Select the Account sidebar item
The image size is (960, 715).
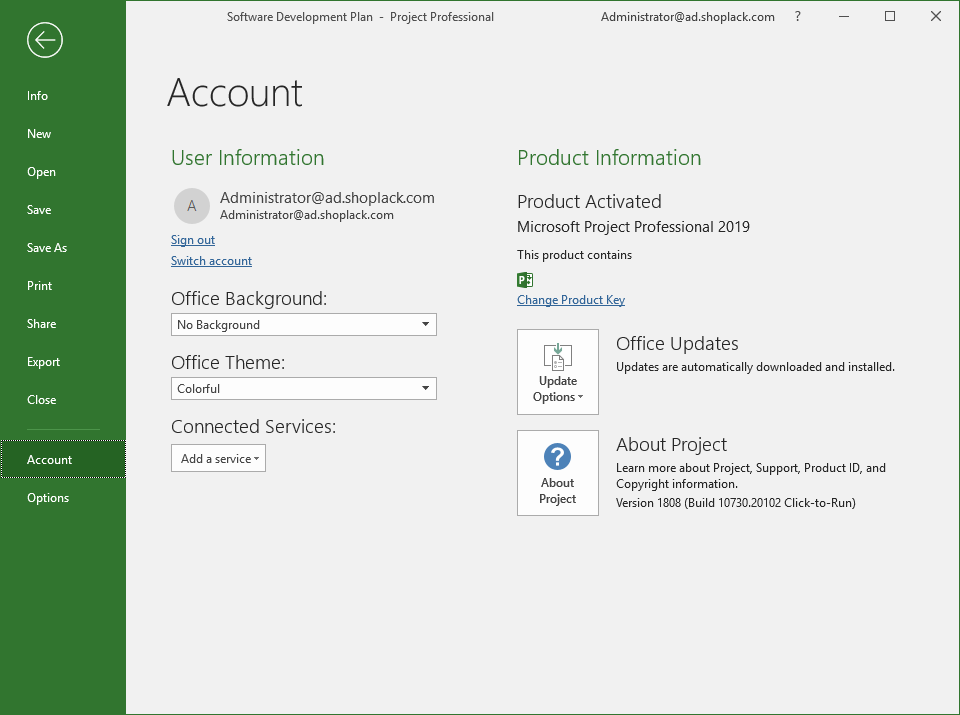pyautogui.click(x=63, y=459)
